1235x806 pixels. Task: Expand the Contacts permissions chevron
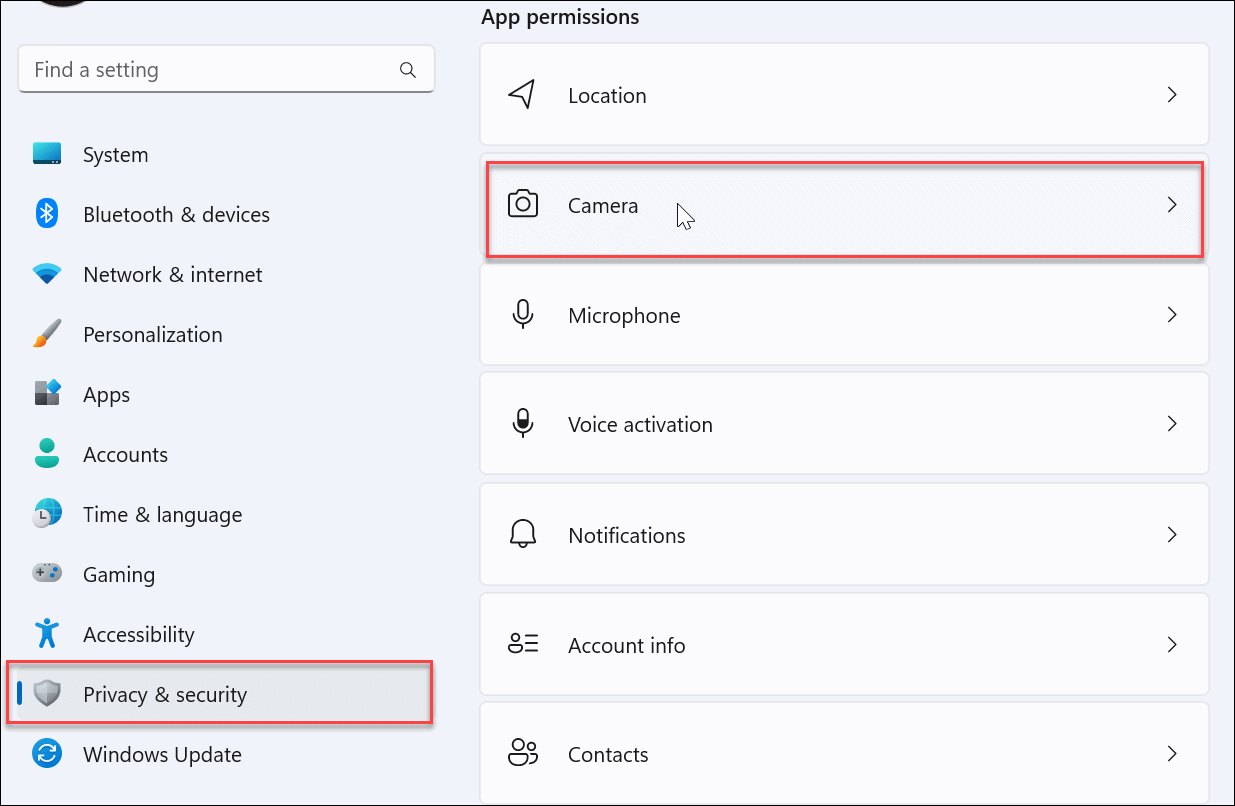1172,753
